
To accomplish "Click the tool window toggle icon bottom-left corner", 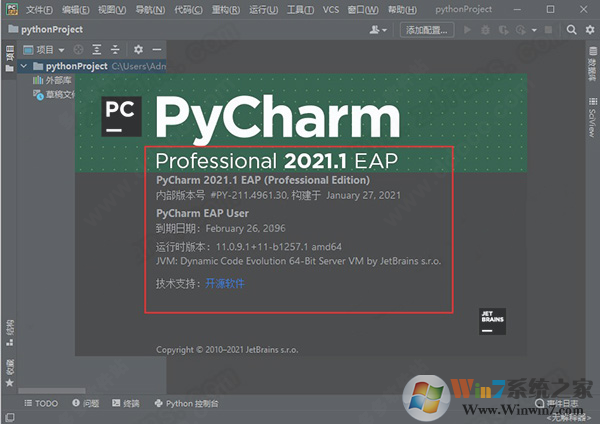I will [10, 417].
